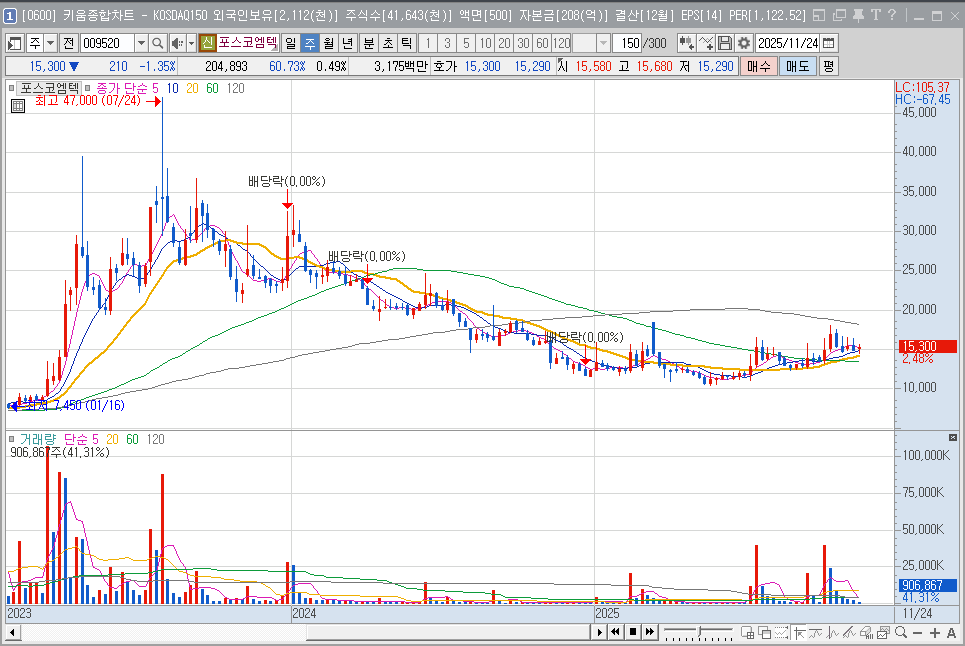The width and height of the screenshot is (965, 646).
Task: Click the question mark help icon
Action: click(892, 15)
